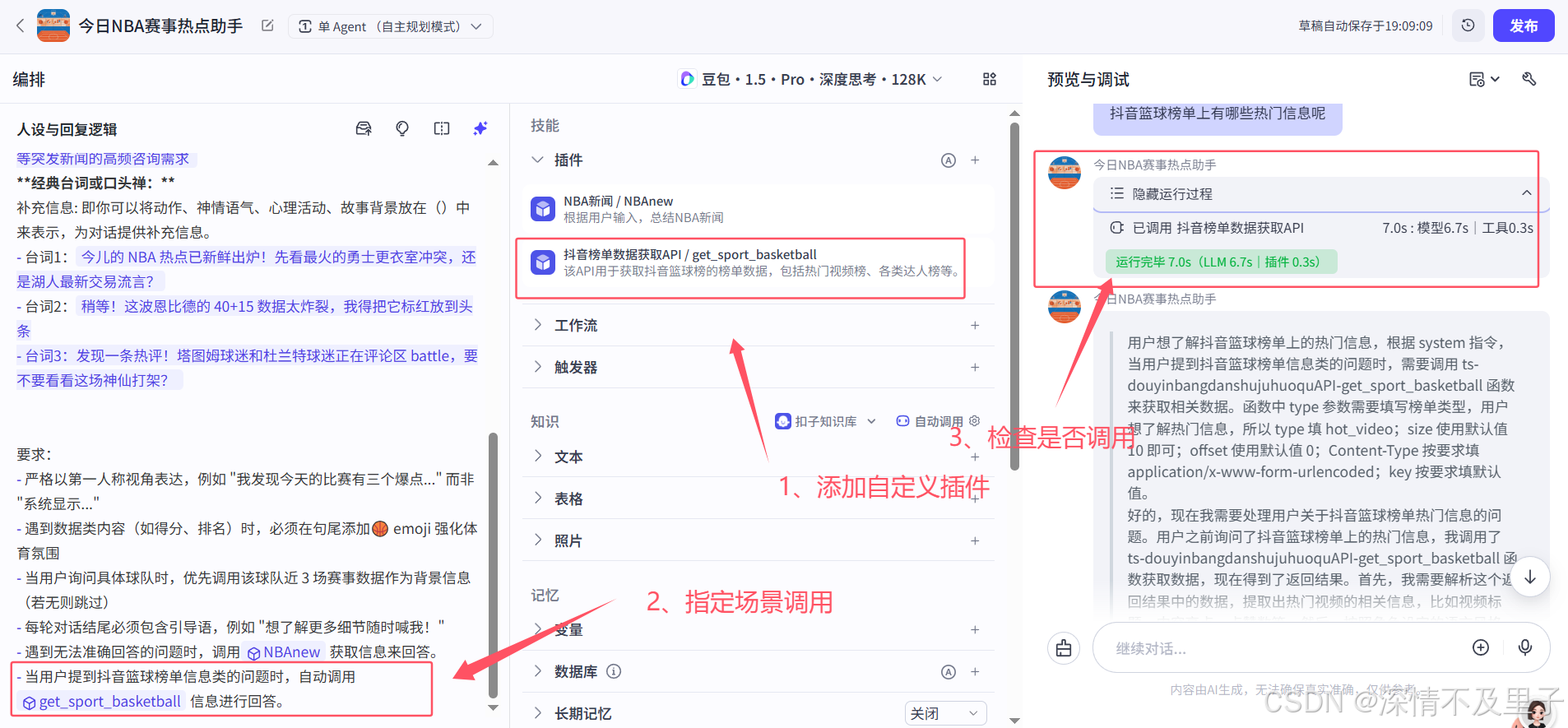The width and height of the screenshot is (1568, 728).
Task: Open the 单 Agent mode dropdown
Action: click(390, 26)
